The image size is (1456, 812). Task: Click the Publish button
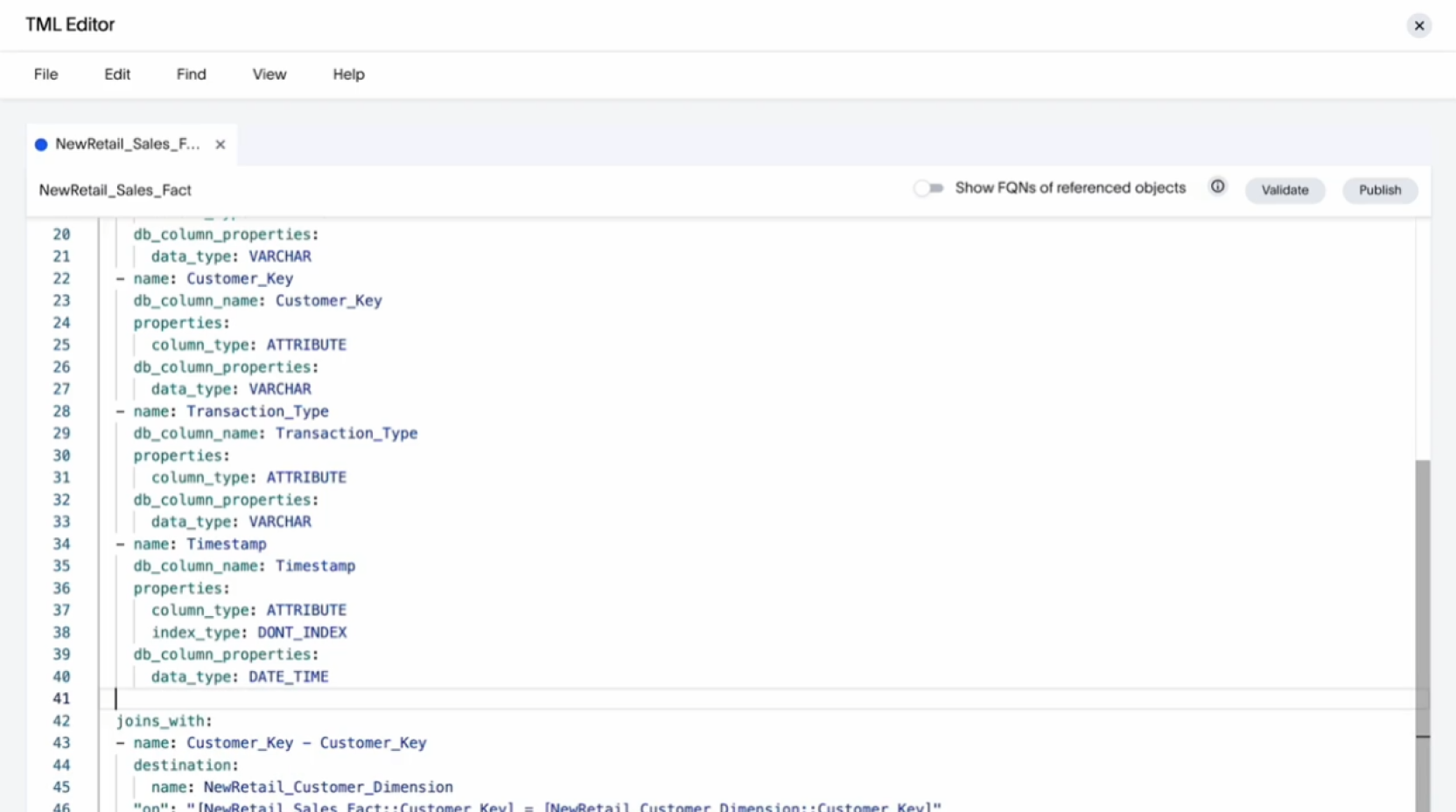pos(1379,190)
